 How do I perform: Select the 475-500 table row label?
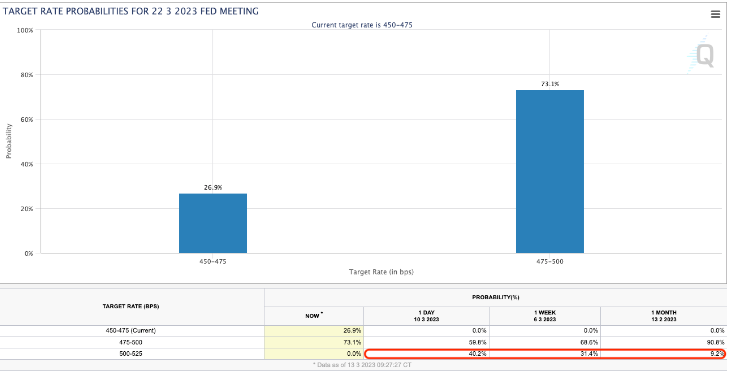[131, 343]
